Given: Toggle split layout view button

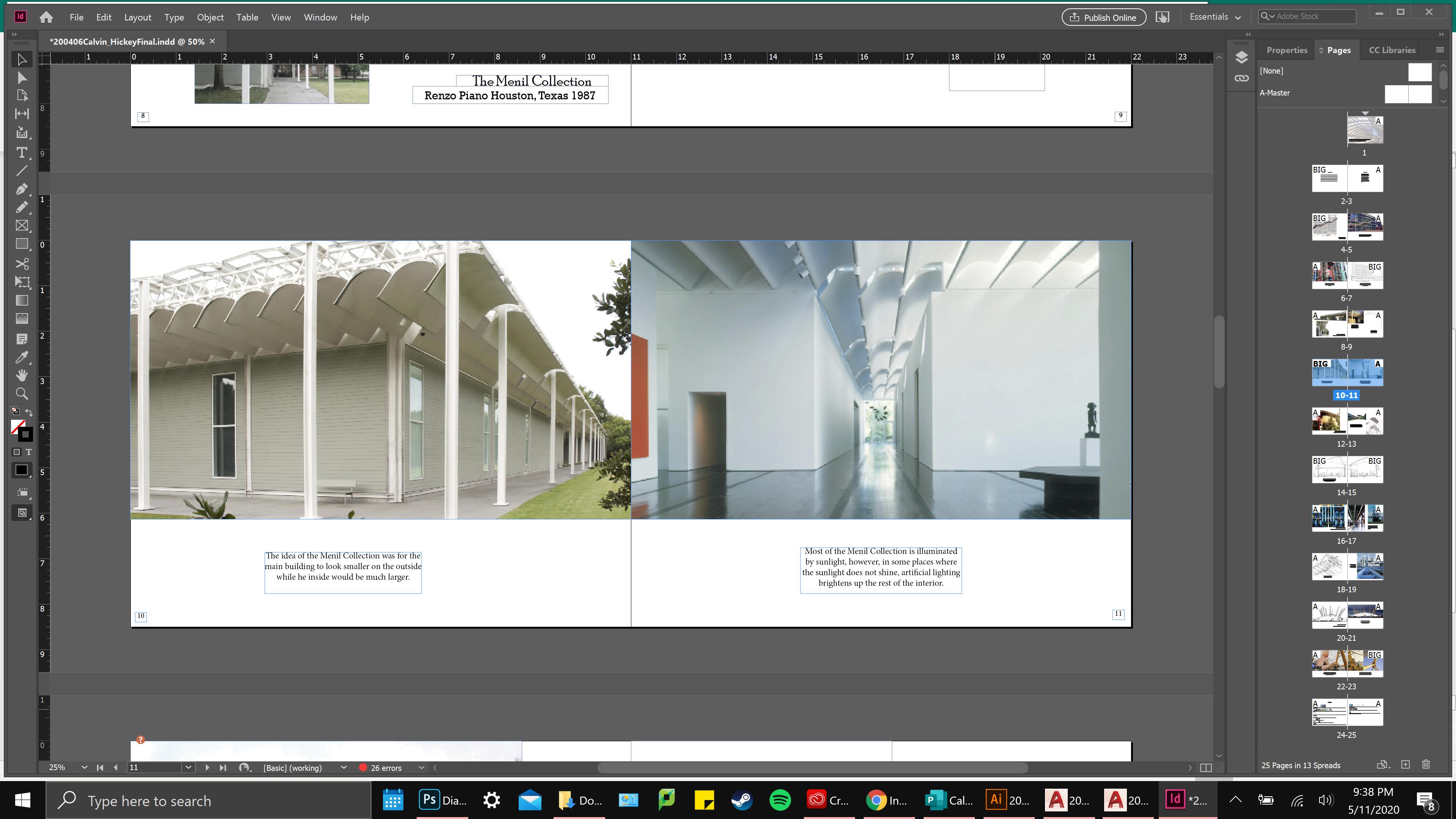Looking at the screenshot, I should (x=1206, y=767).
